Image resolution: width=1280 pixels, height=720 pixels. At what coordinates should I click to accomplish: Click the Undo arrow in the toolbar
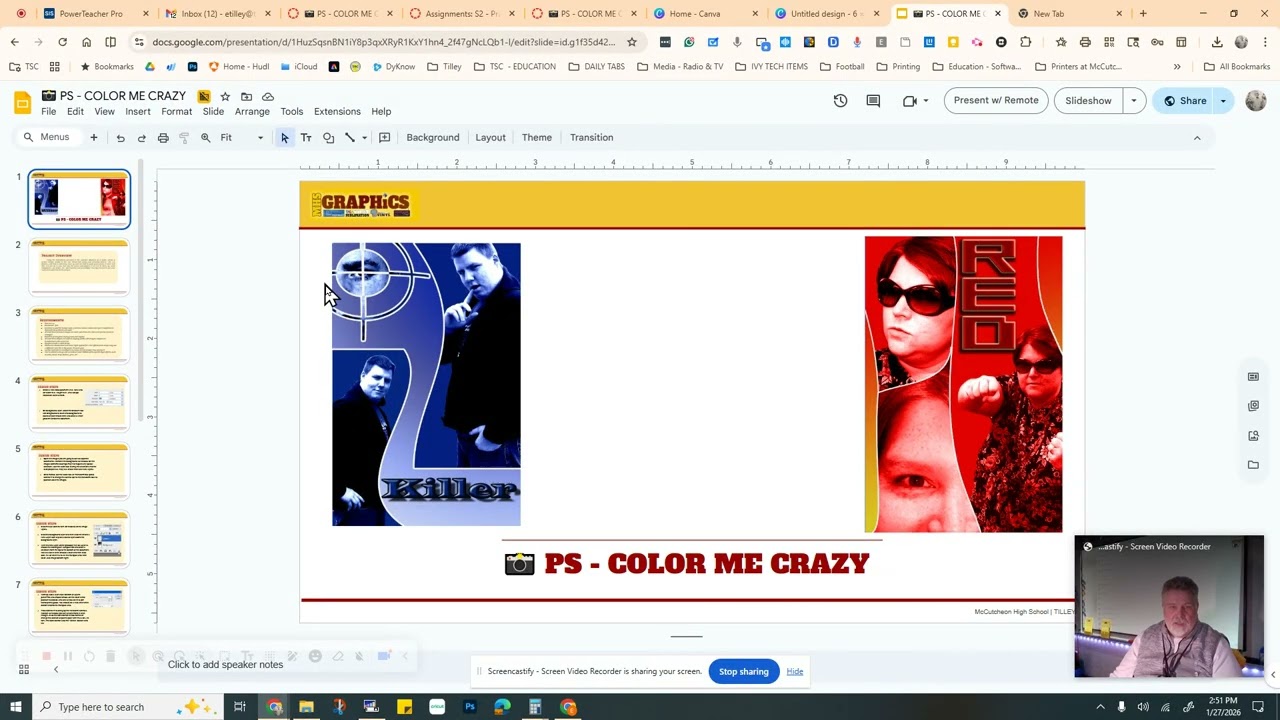coord(120,138)
